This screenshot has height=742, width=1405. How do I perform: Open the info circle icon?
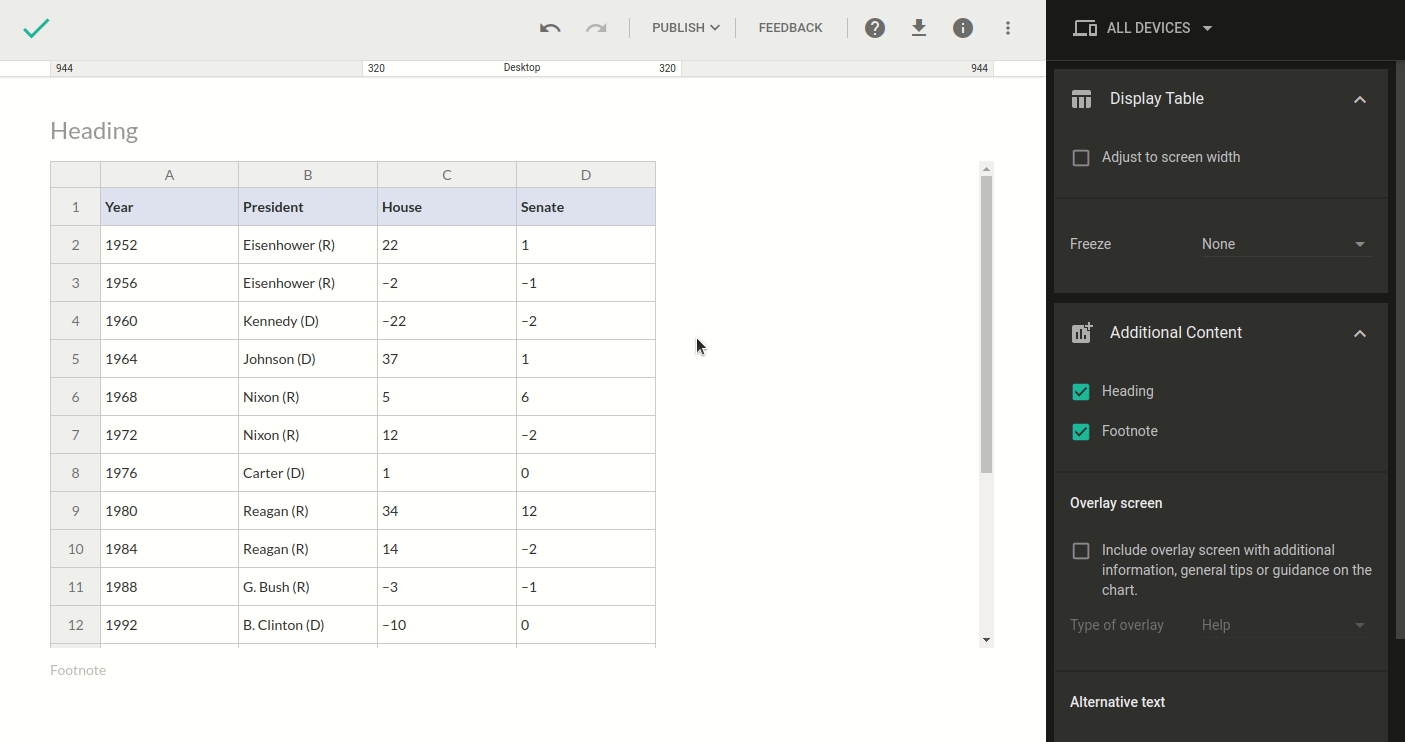click(963, 28)
